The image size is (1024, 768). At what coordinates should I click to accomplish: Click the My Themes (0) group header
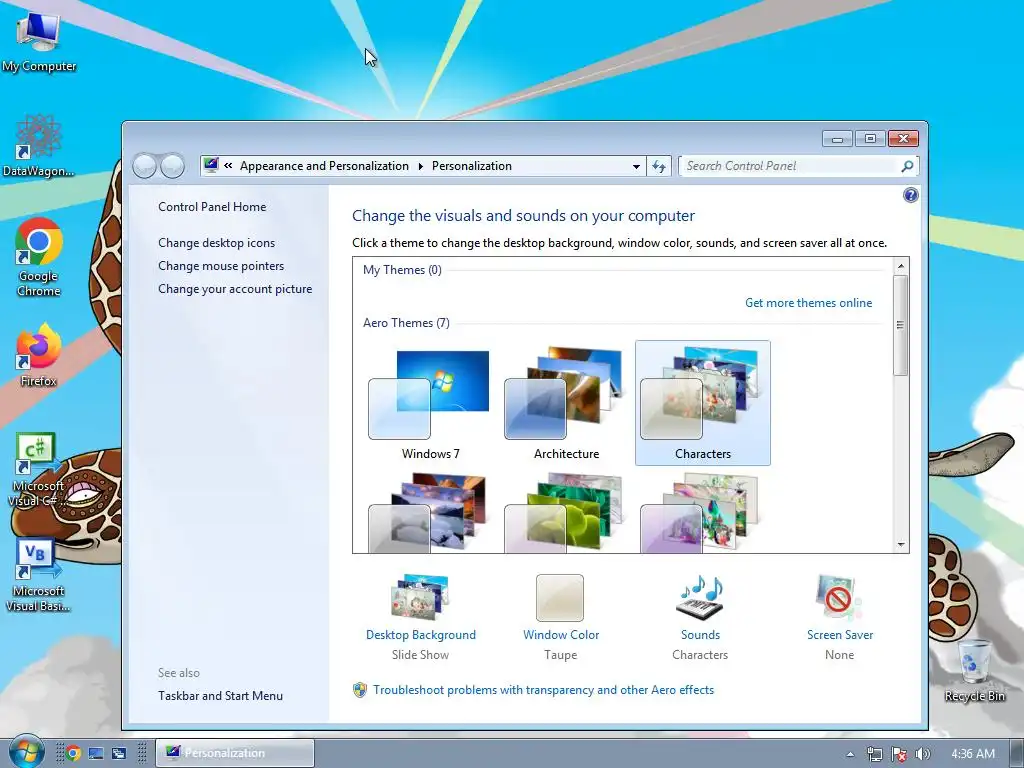[402, 270]
